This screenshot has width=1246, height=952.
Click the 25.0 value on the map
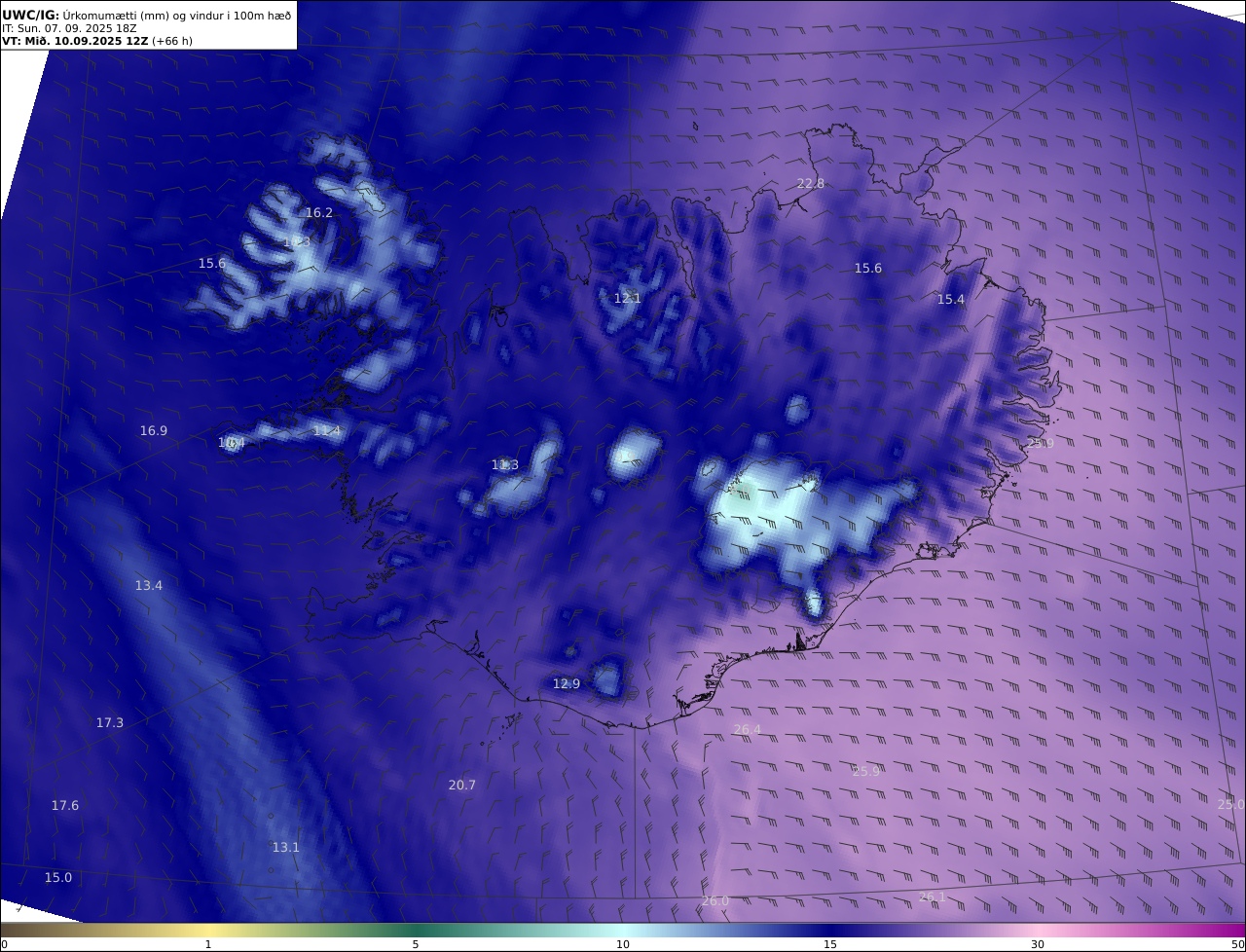(1230, 804)
